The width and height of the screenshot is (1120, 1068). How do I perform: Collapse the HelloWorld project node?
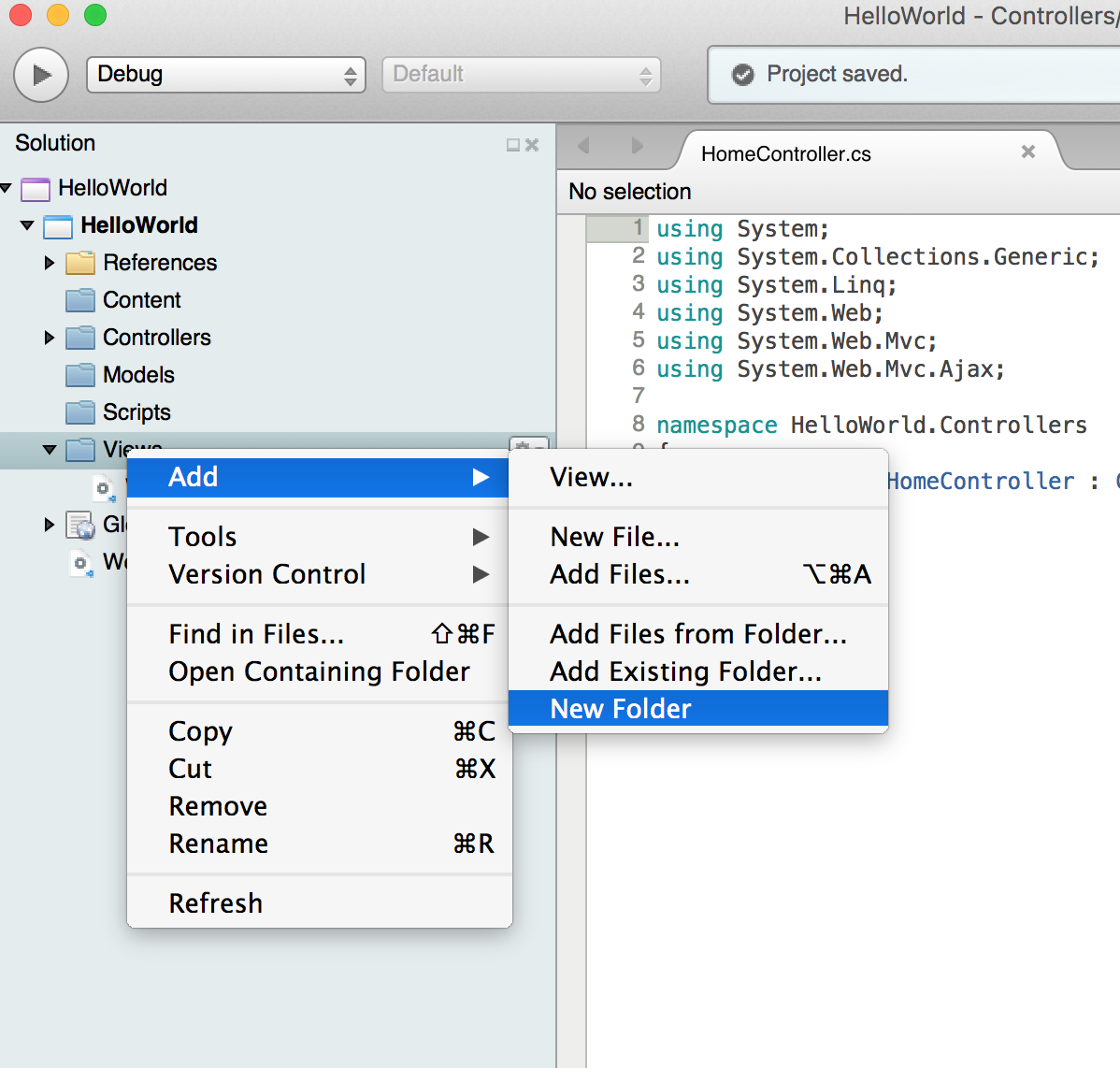(28, 225)
